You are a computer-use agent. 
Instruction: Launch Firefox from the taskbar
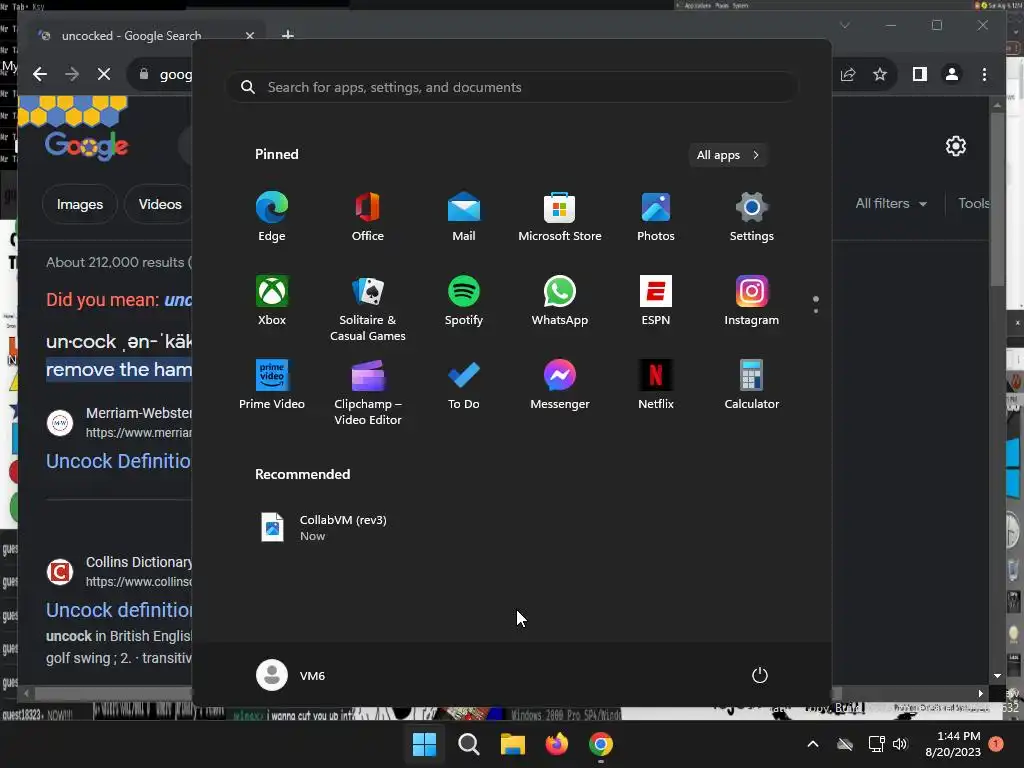point(556,744)
